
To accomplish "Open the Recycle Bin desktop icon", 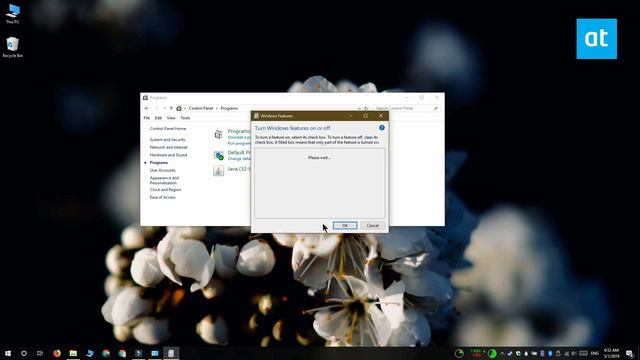I will click(12, 47).
